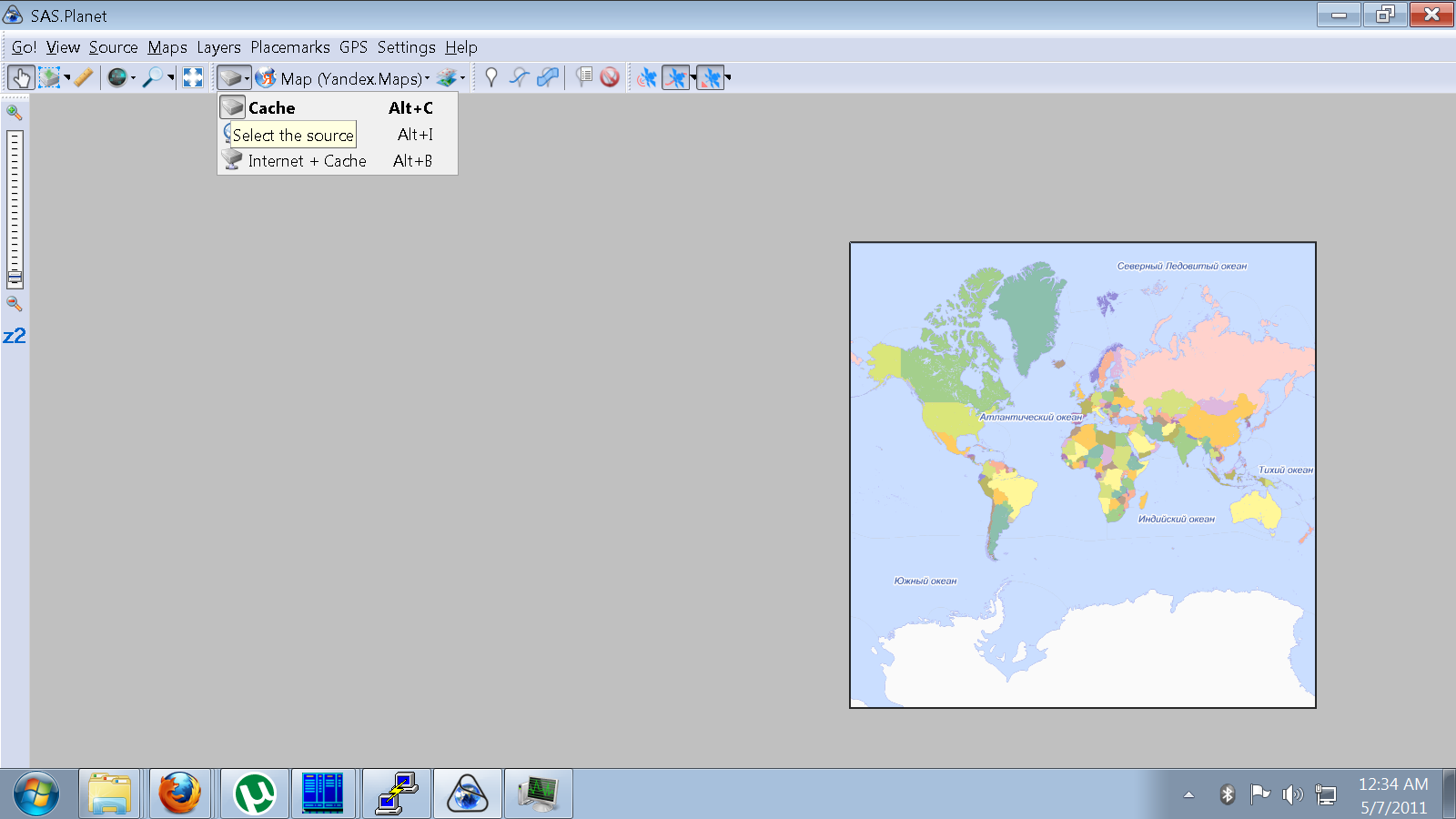Select Internet + Cache source option
Viewport: 1456px width, 819px height.
click(307, 161)
